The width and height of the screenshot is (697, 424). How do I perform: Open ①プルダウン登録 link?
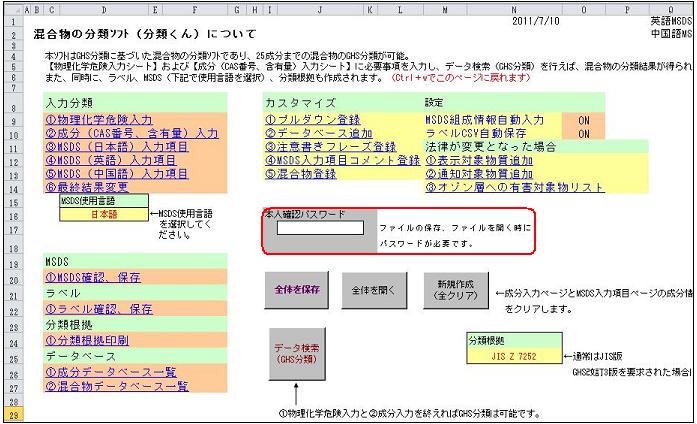point(312,120)
